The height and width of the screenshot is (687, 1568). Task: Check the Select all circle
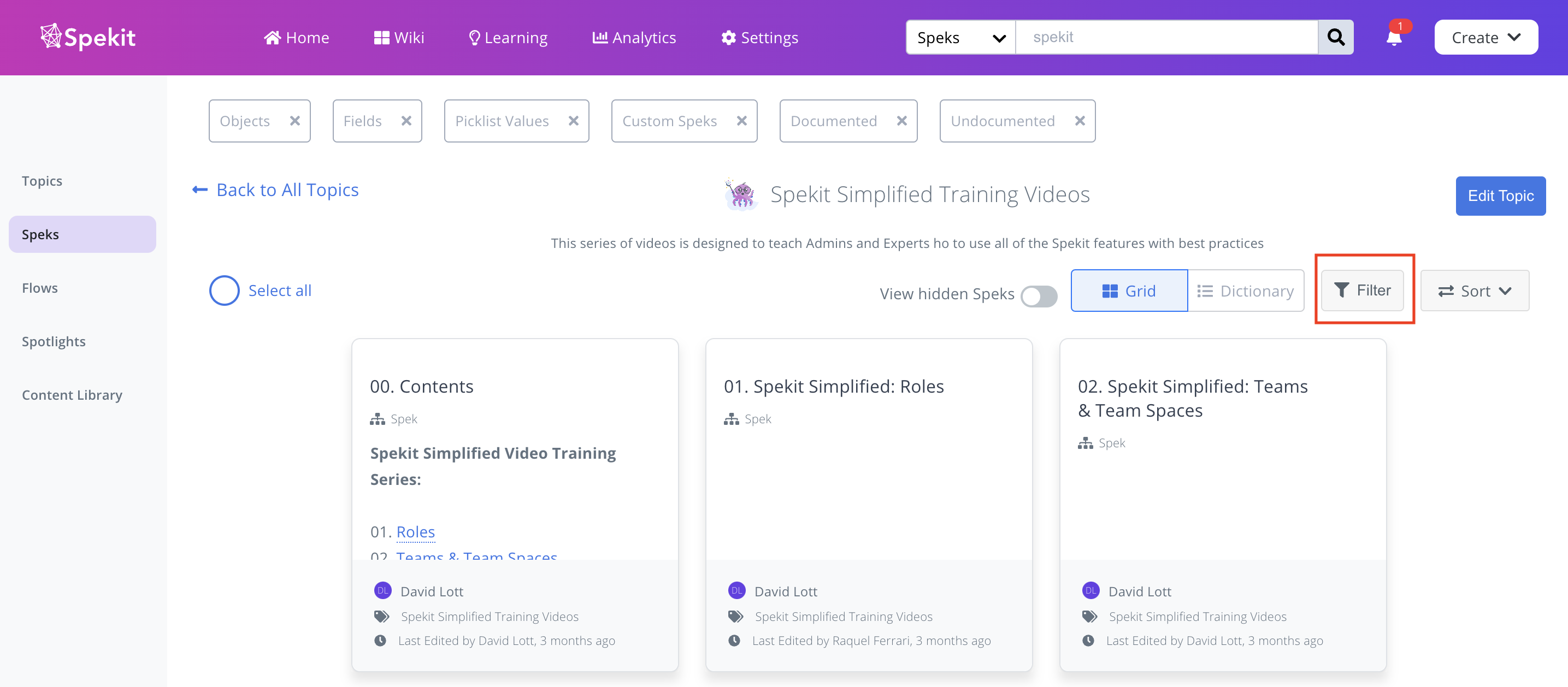224,291
